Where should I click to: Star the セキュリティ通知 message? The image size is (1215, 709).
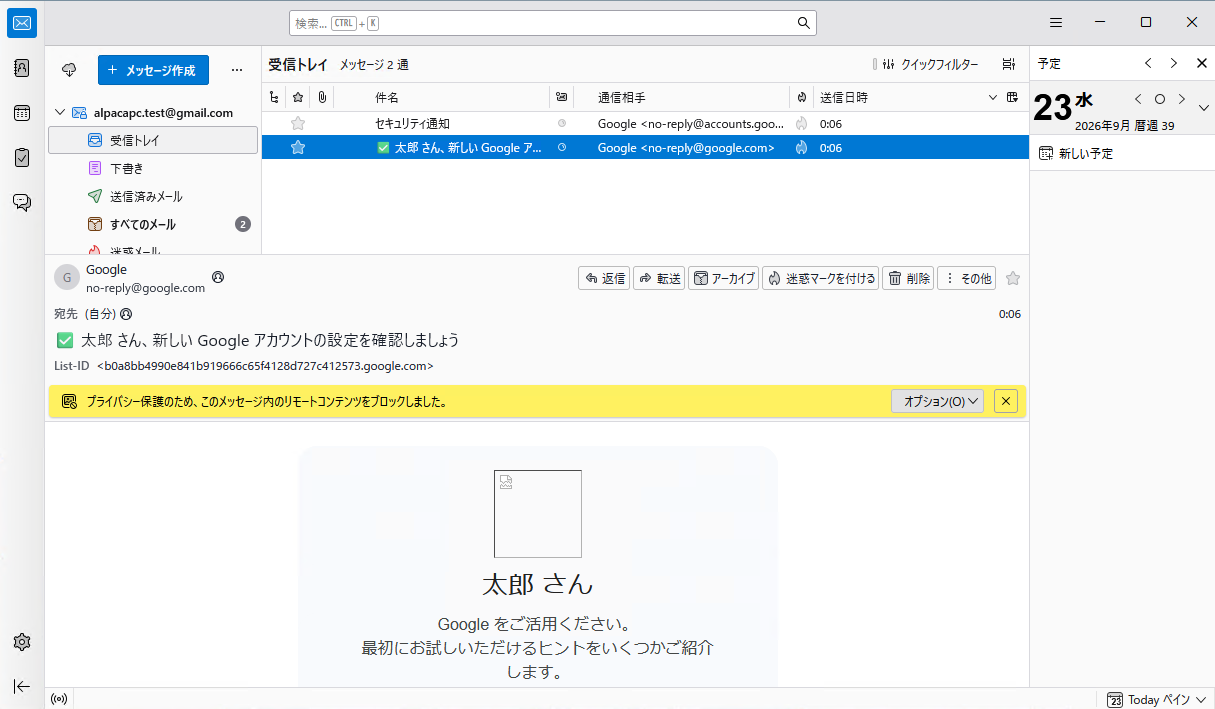[297, 124]
